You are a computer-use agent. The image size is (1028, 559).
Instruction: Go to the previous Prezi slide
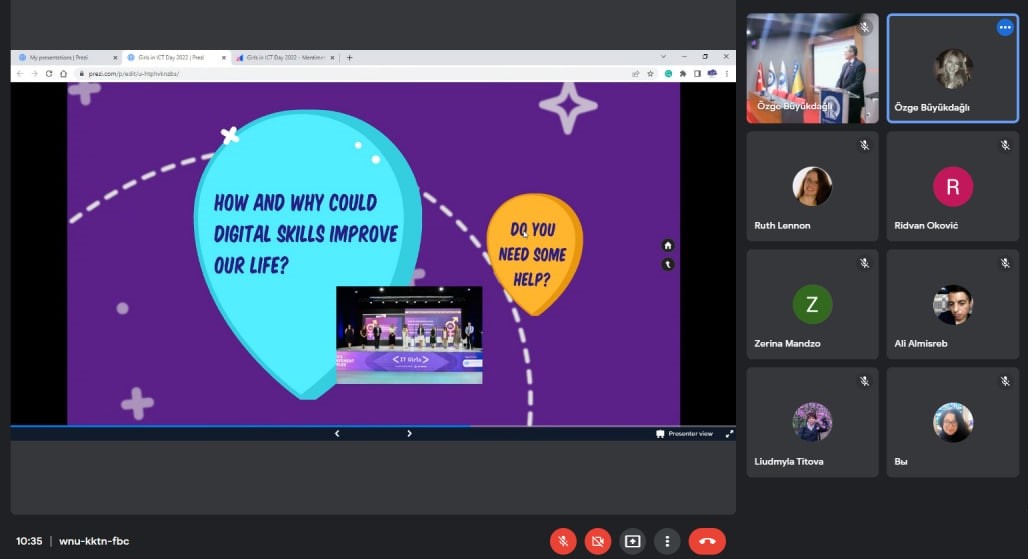[x=336, y=433]
